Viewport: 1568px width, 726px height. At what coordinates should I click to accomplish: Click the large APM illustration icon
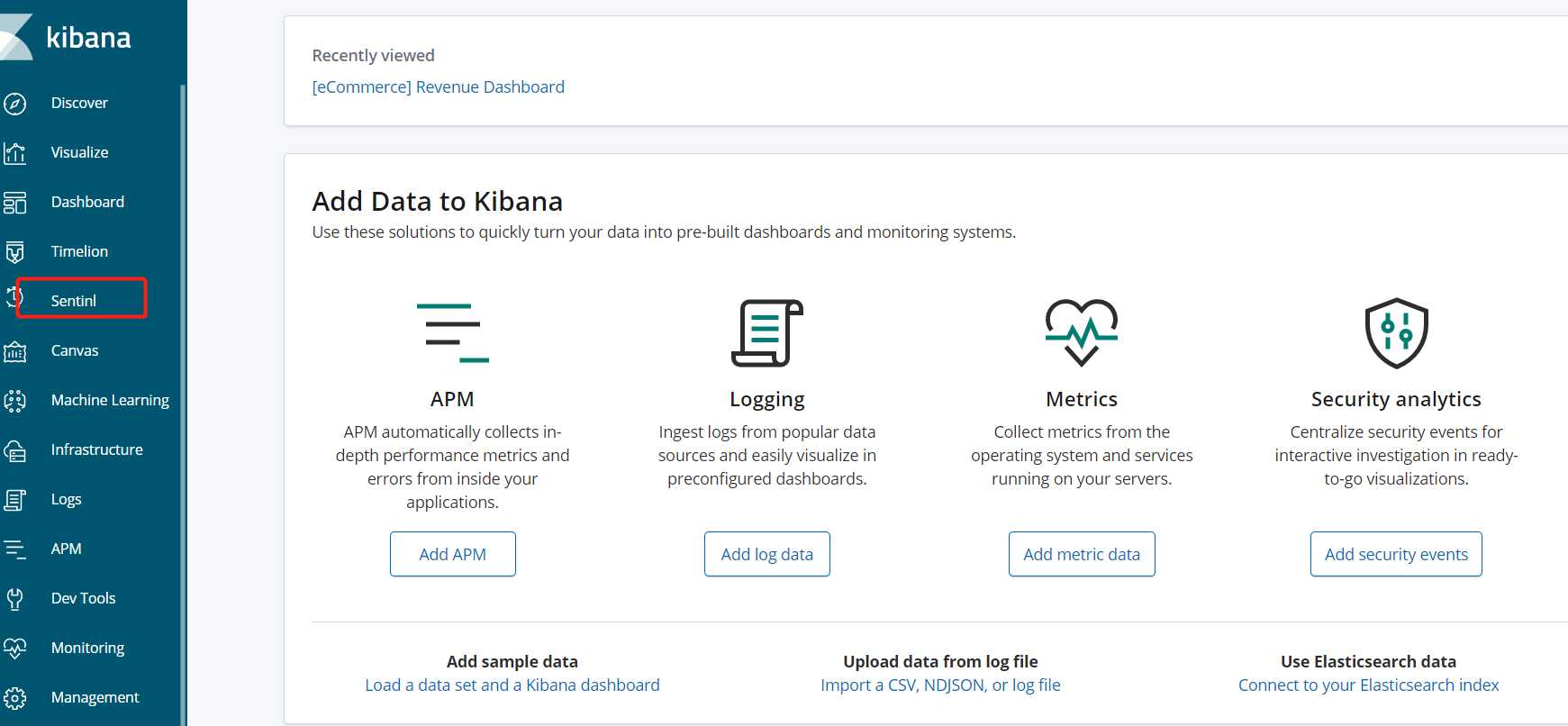(x=452, y=333)
